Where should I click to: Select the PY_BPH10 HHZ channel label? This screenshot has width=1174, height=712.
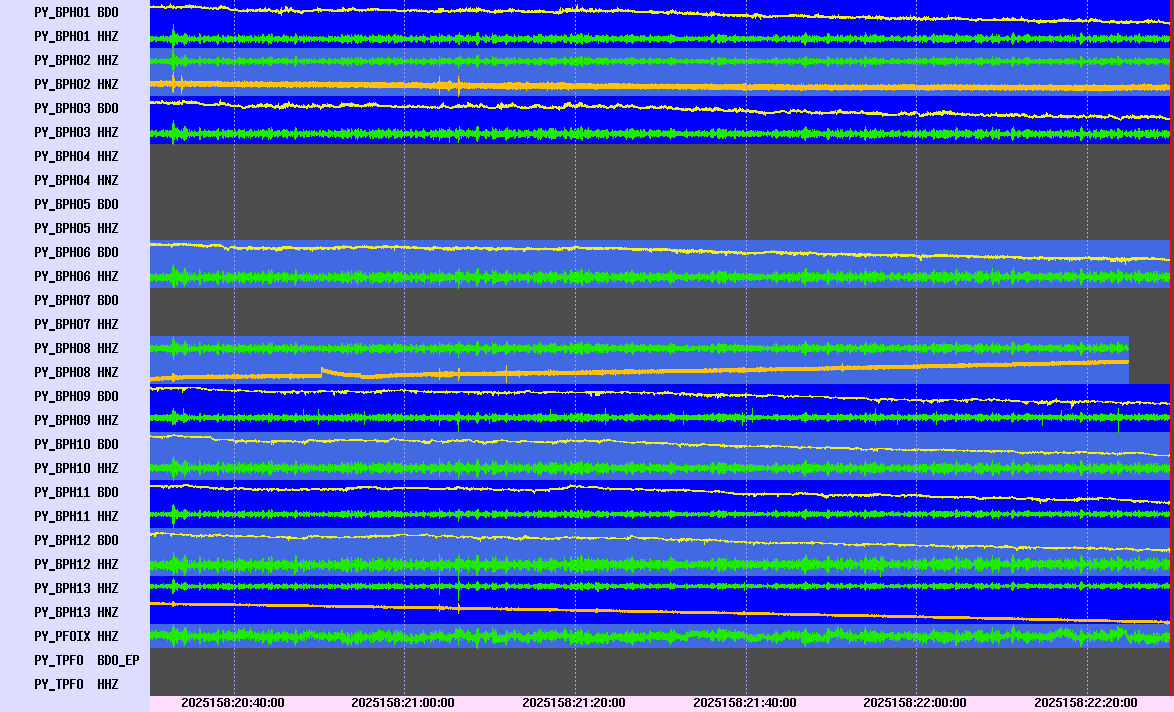coord(76,468)
